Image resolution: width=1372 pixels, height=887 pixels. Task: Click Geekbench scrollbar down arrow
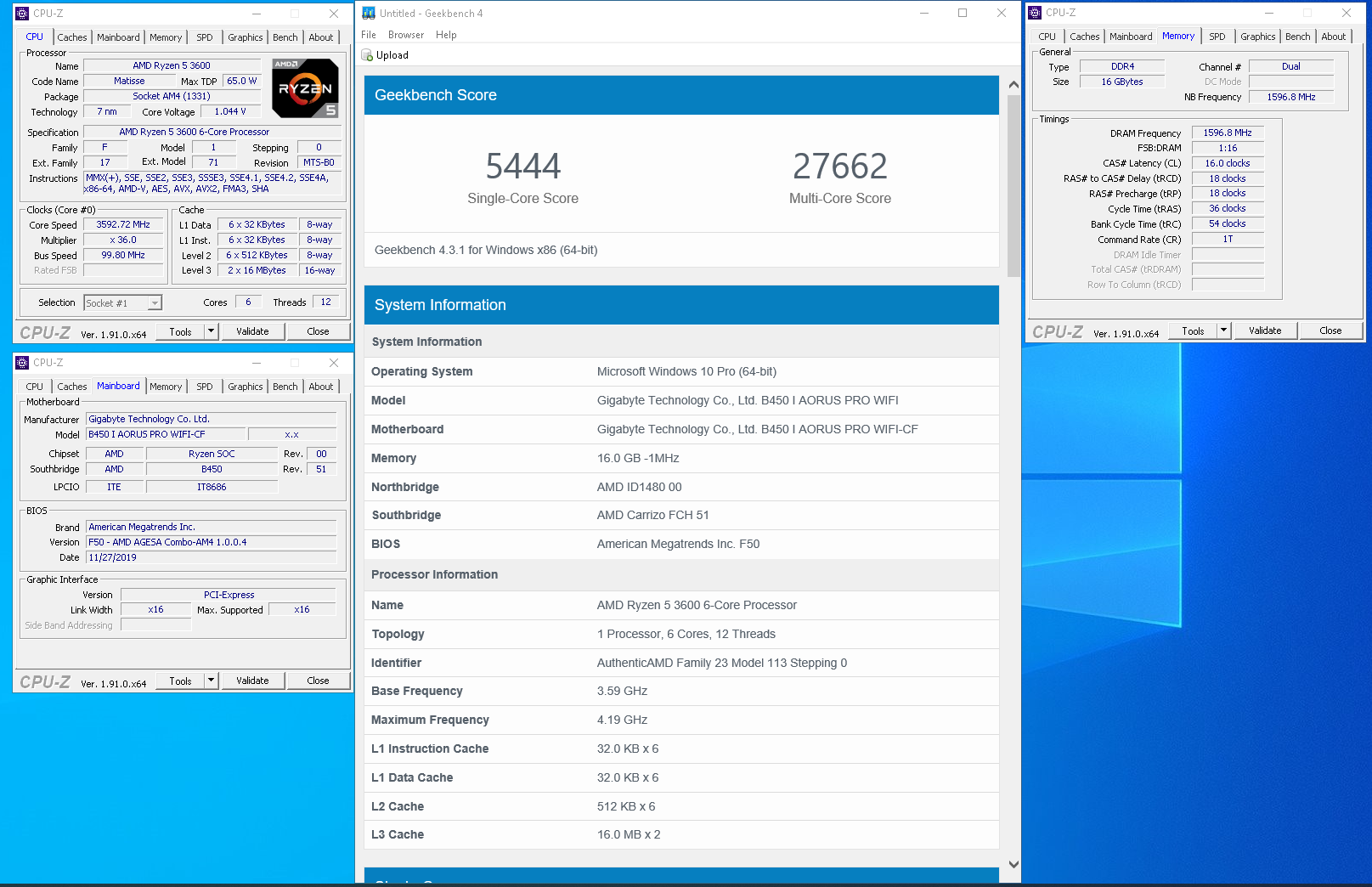1013,864
